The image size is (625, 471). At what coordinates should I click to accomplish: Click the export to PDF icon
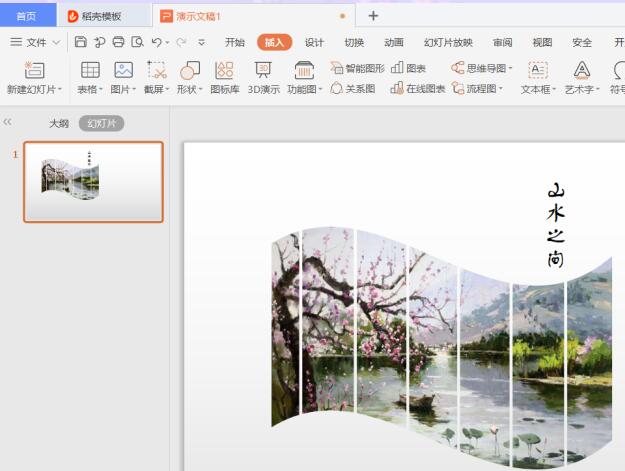(x=100, y=42)
